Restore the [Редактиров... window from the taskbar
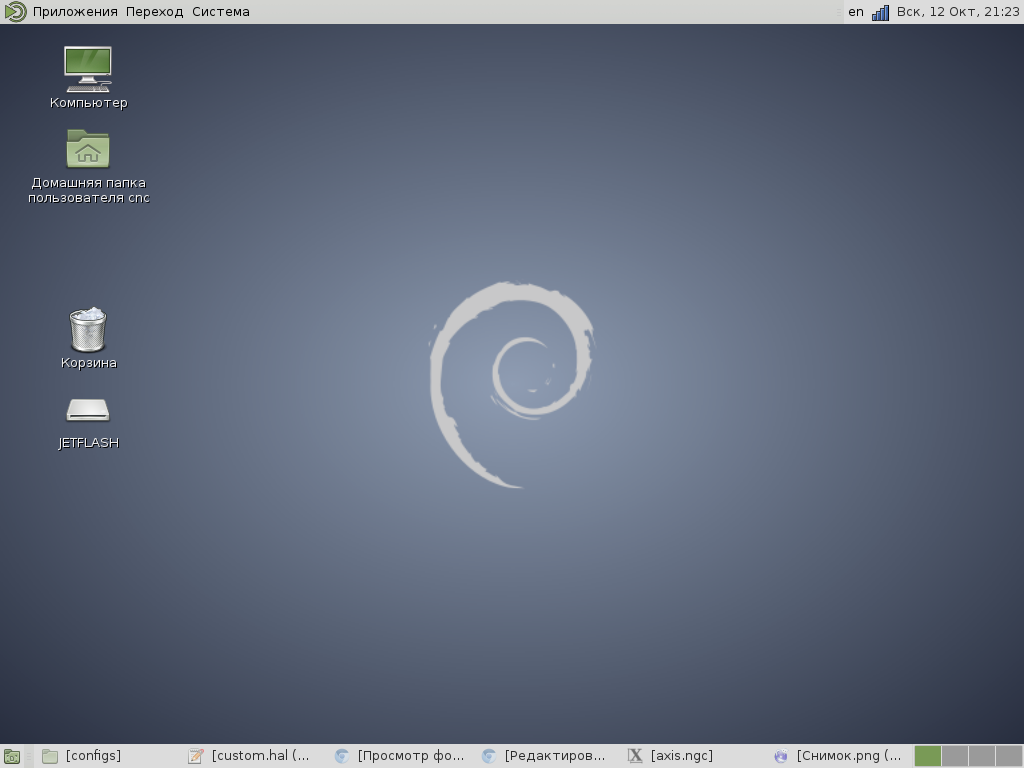Viewport: 1024px width, 768px height. (x=547, y=756)
